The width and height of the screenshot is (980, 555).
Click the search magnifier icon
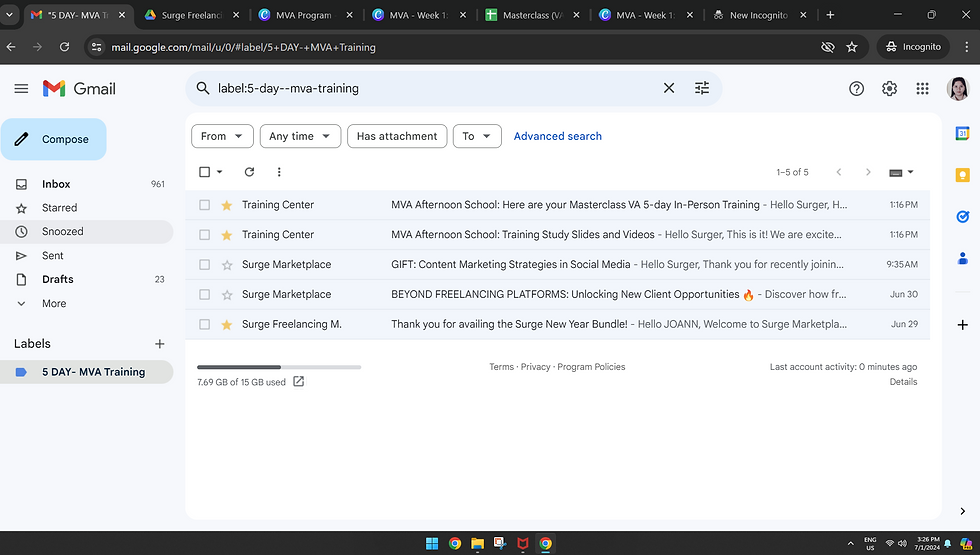pos(202,88)
